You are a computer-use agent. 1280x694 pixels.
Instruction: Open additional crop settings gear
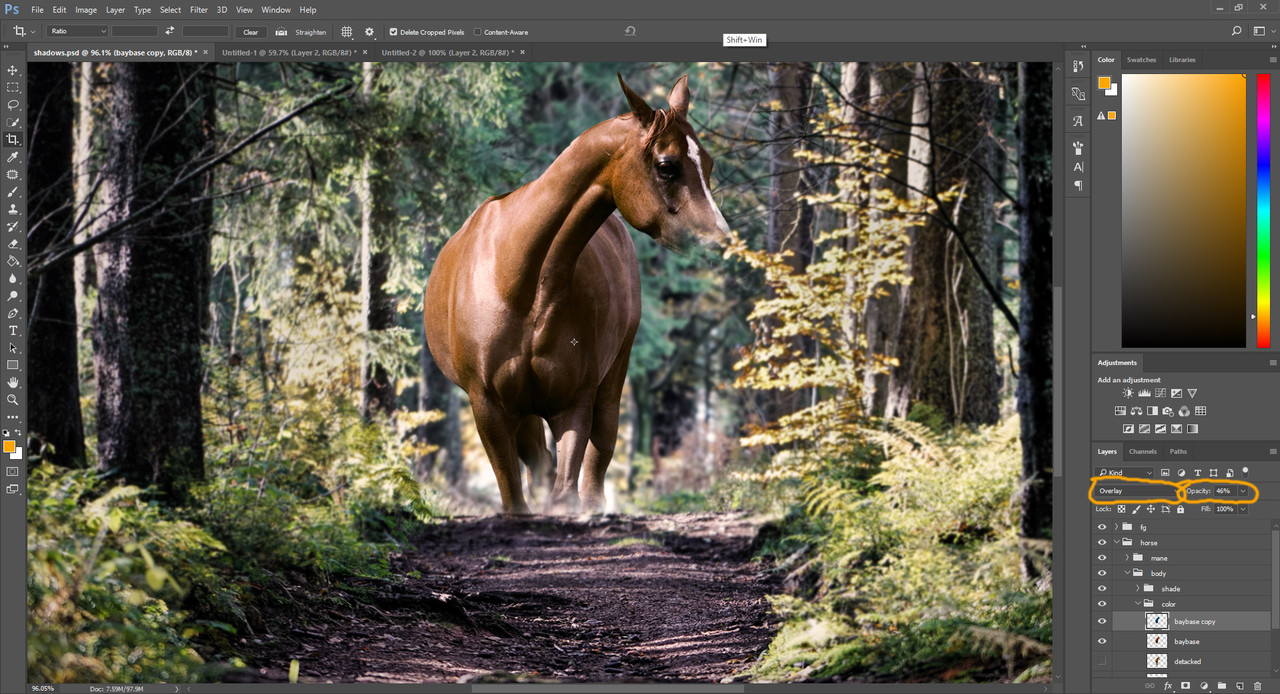(x=369, y=32)
